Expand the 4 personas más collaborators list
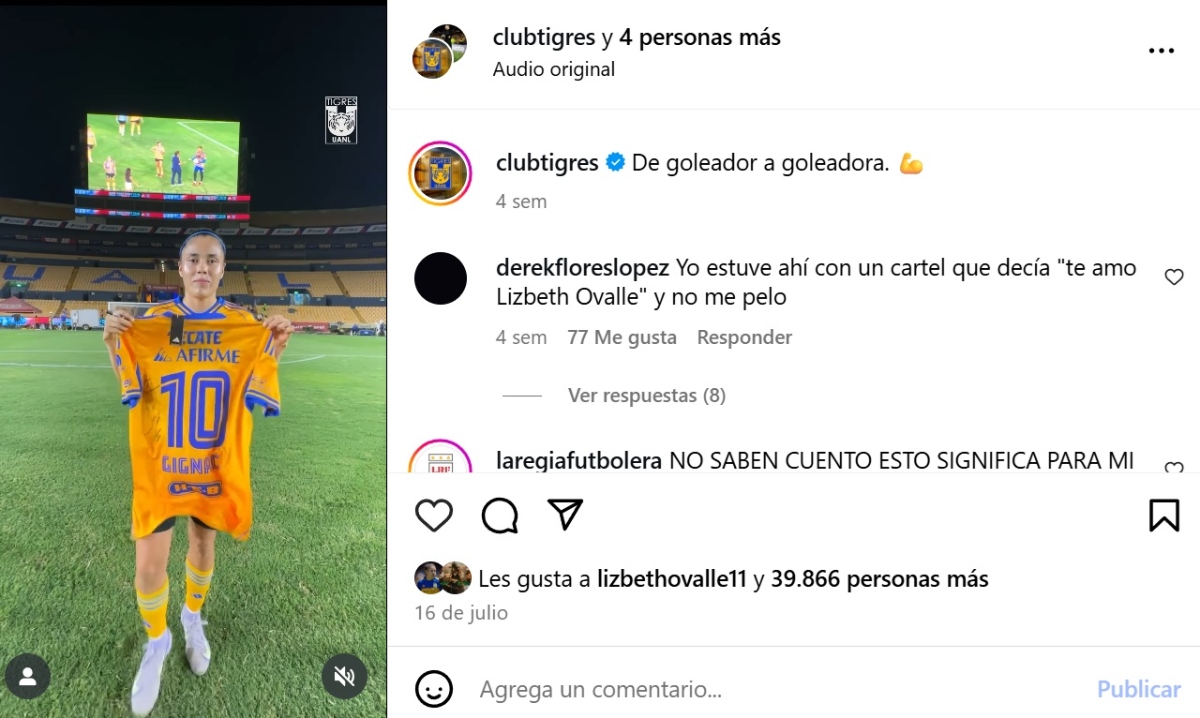The image size is (1200, 718). click(700, 37)
